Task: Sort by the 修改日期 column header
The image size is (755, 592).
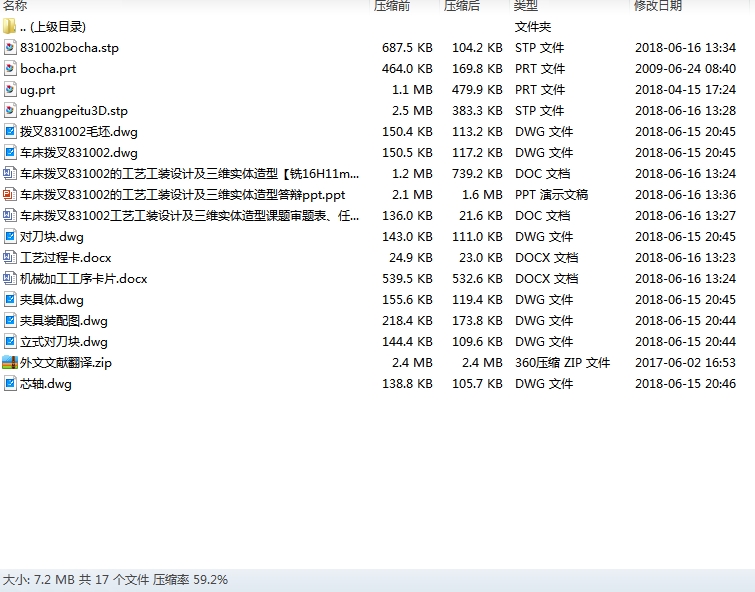Action: click(x=658, y=6)
